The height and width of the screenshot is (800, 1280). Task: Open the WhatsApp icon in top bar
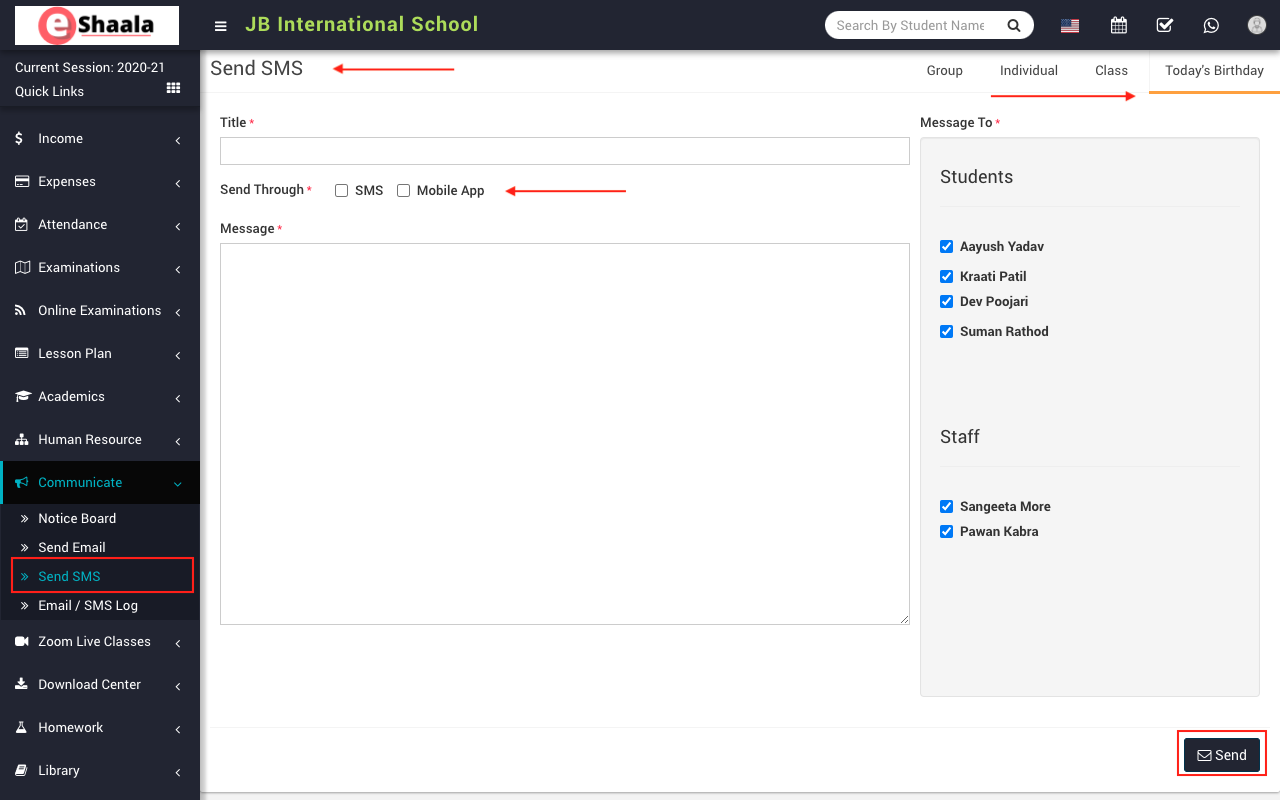[x=1211, y=26]
